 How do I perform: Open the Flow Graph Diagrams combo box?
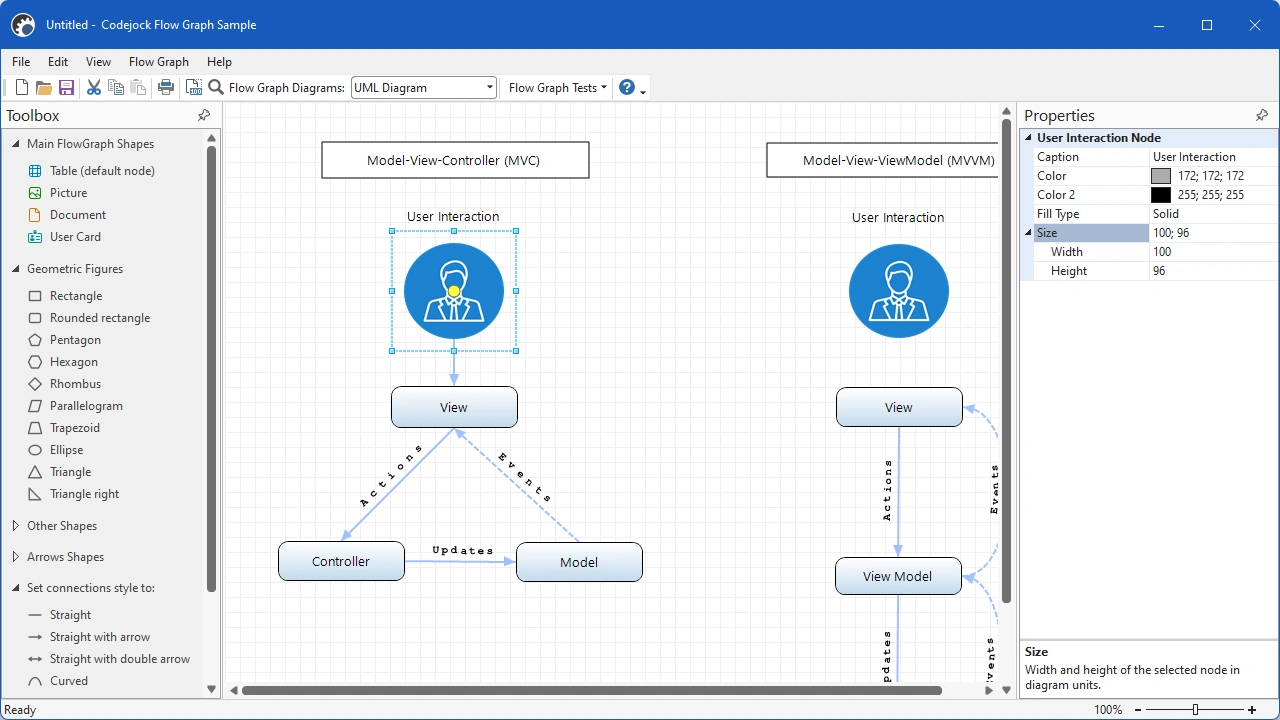[423, 88]
